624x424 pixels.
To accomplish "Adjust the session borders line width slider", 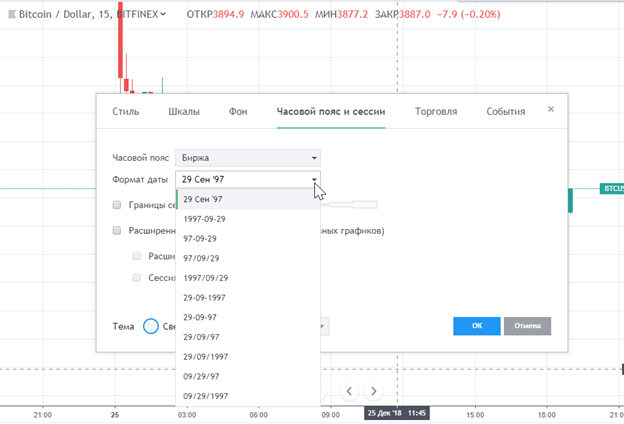I will (349, 205).
